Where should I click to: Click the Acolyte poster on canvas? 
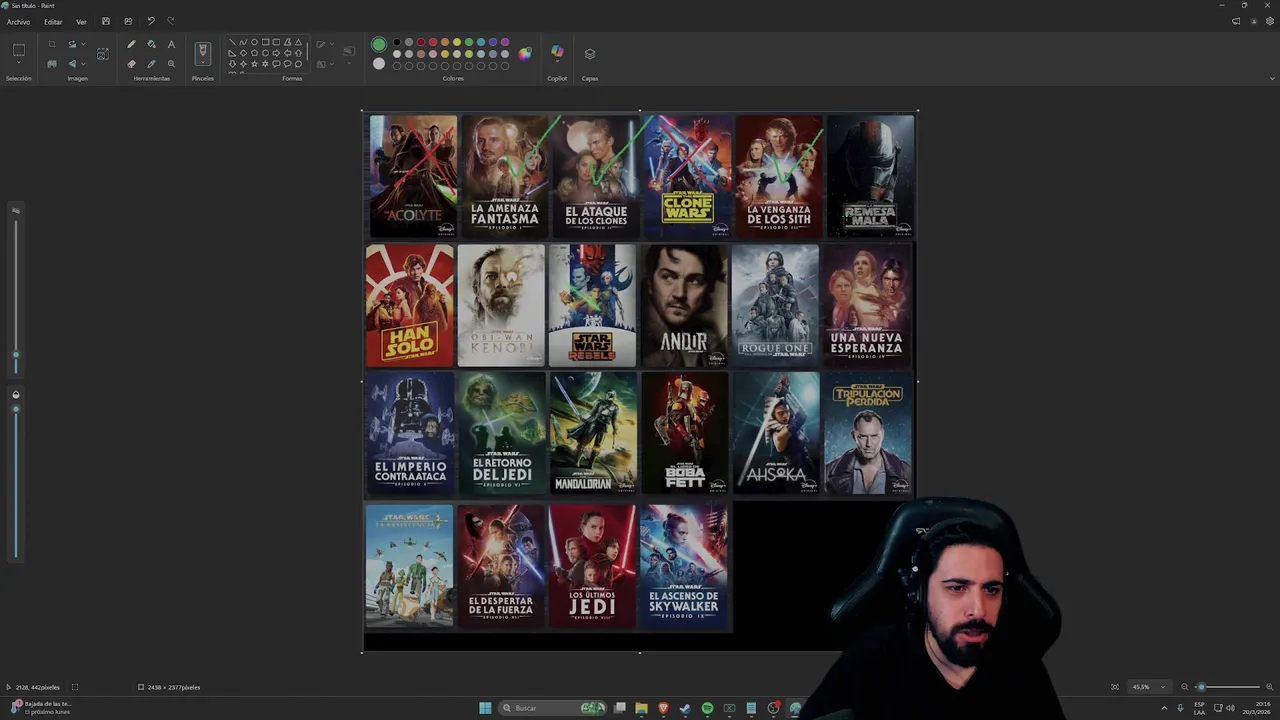pos(413,176)
